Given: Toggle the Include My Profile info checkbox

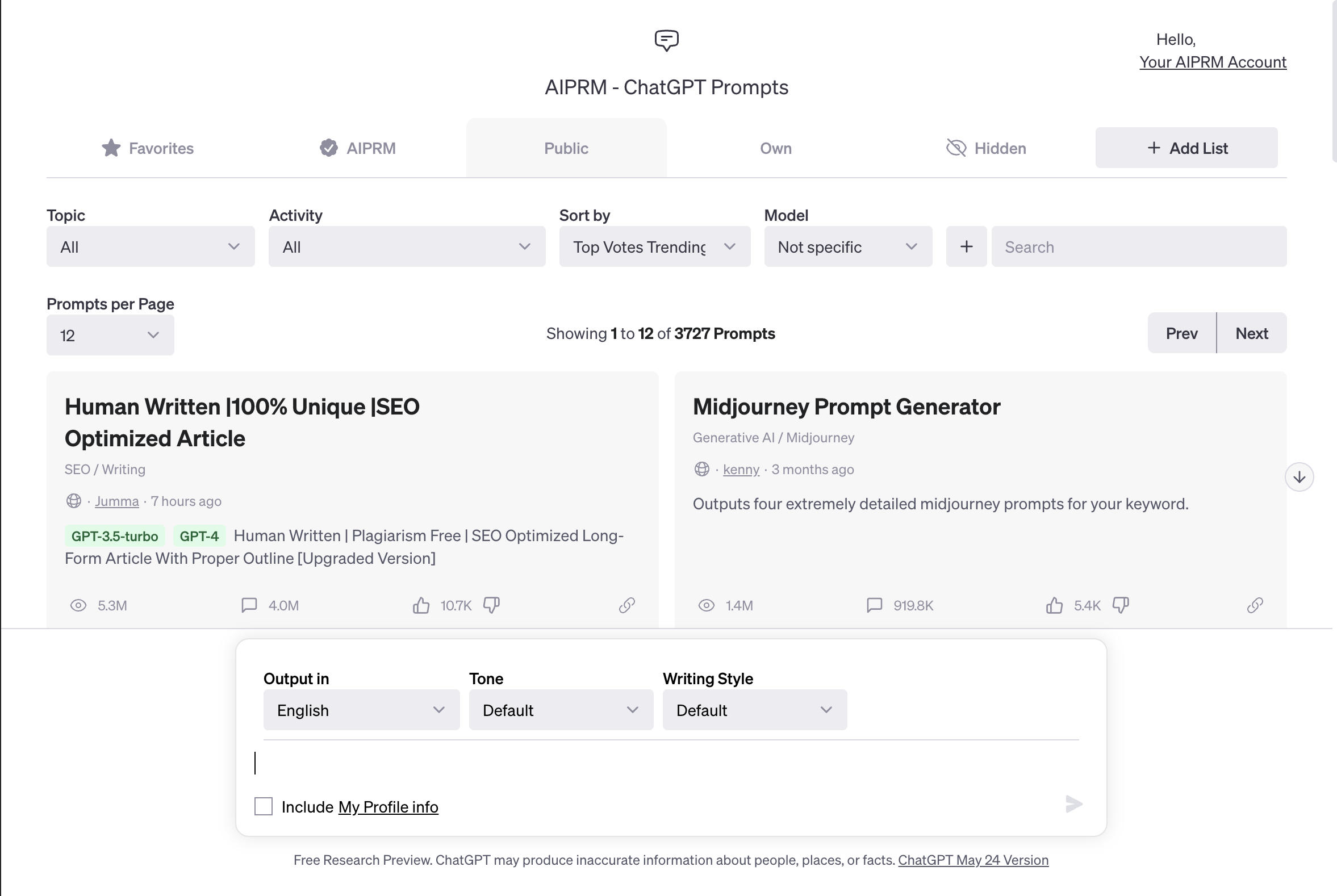Looking at the screenshot, I should (x=262, y=806).
